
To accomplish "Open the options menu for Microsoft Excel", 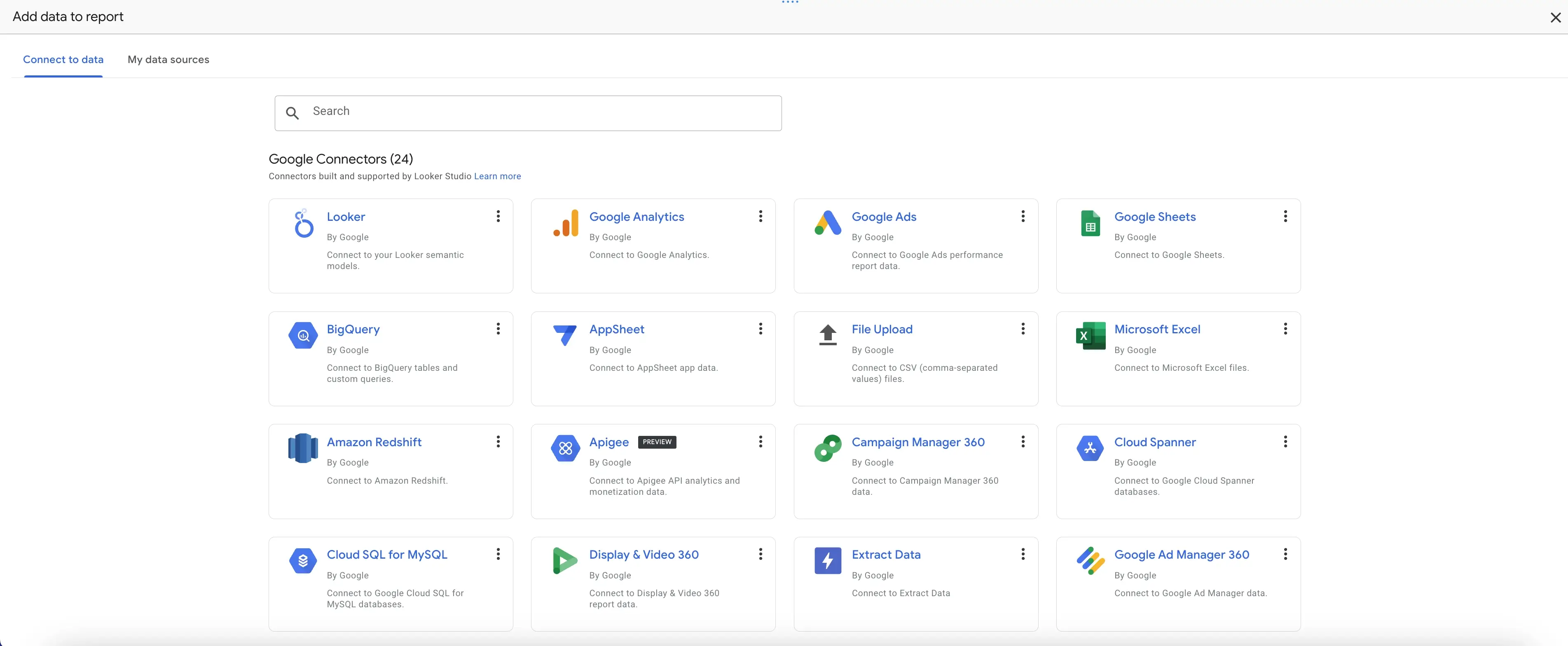I will point(1285,328).
